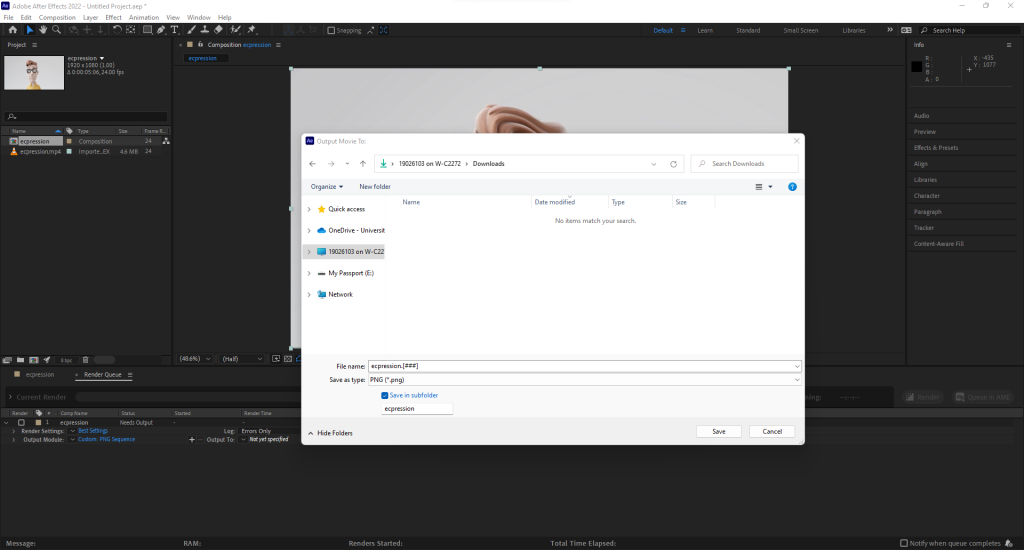Uncheck Save in subfolder

click(x=385, y=395)
